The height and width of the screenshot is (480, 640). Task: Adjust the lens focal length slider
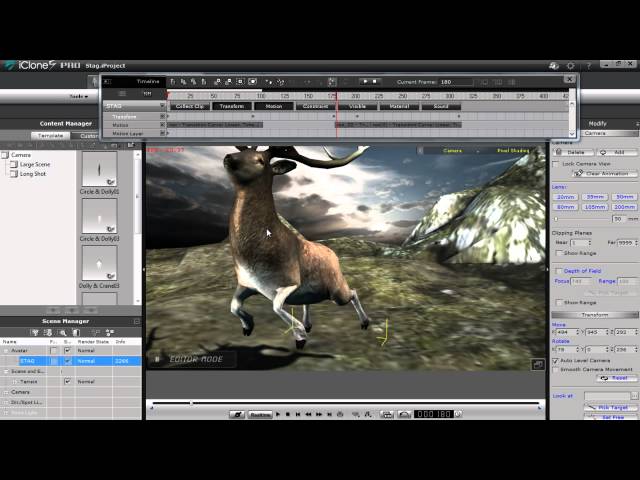[x=556, y=219]
